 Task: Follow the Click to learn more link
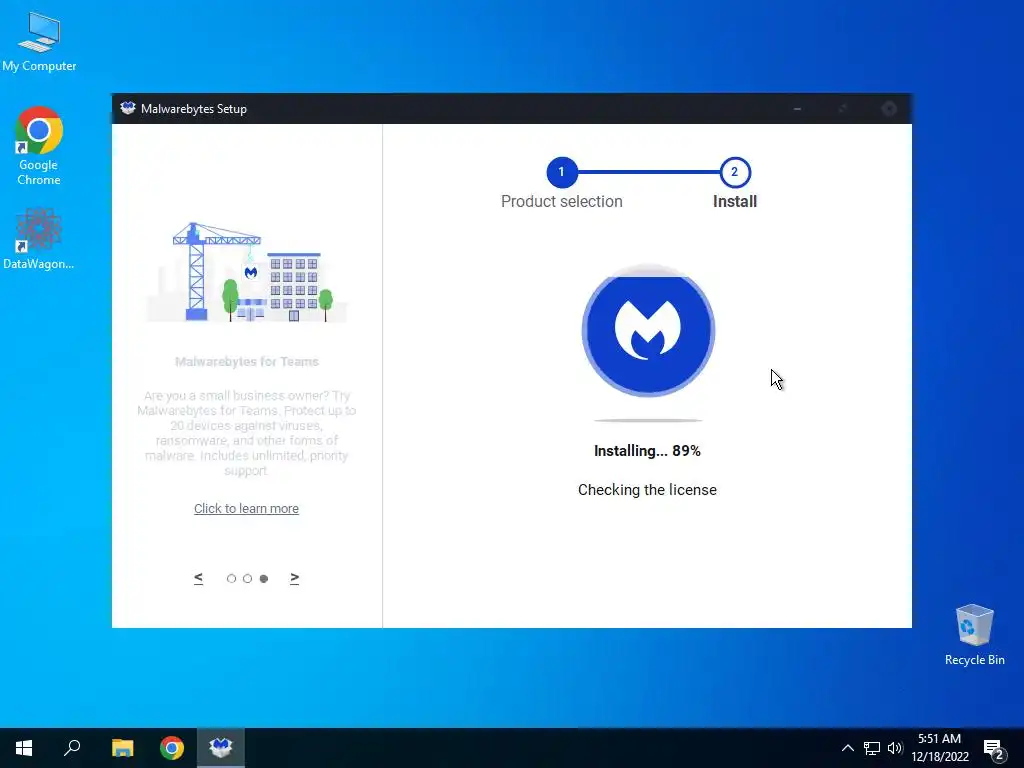[246, 509]
